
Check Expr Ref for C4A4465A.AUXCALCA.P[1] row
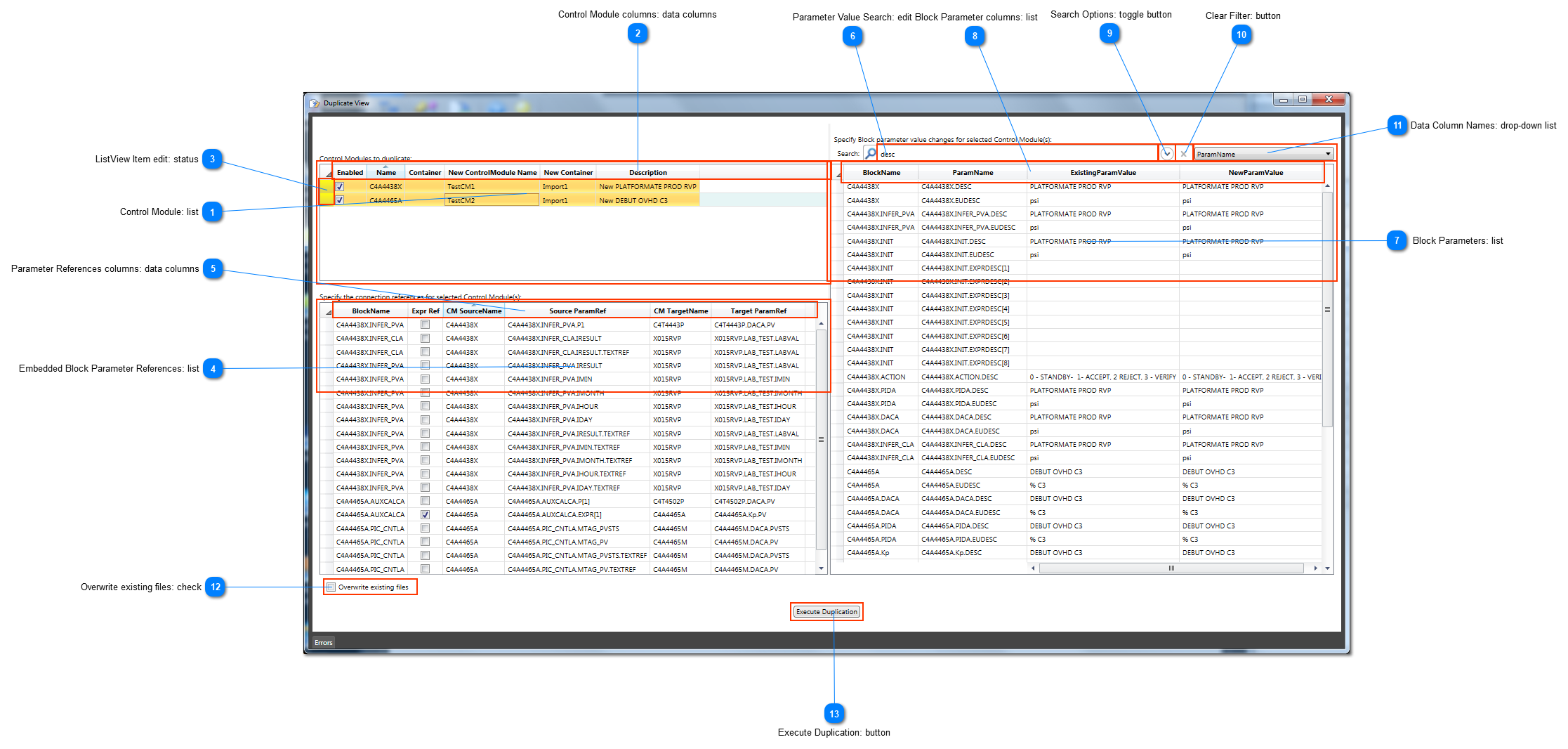tap(425, 501)
